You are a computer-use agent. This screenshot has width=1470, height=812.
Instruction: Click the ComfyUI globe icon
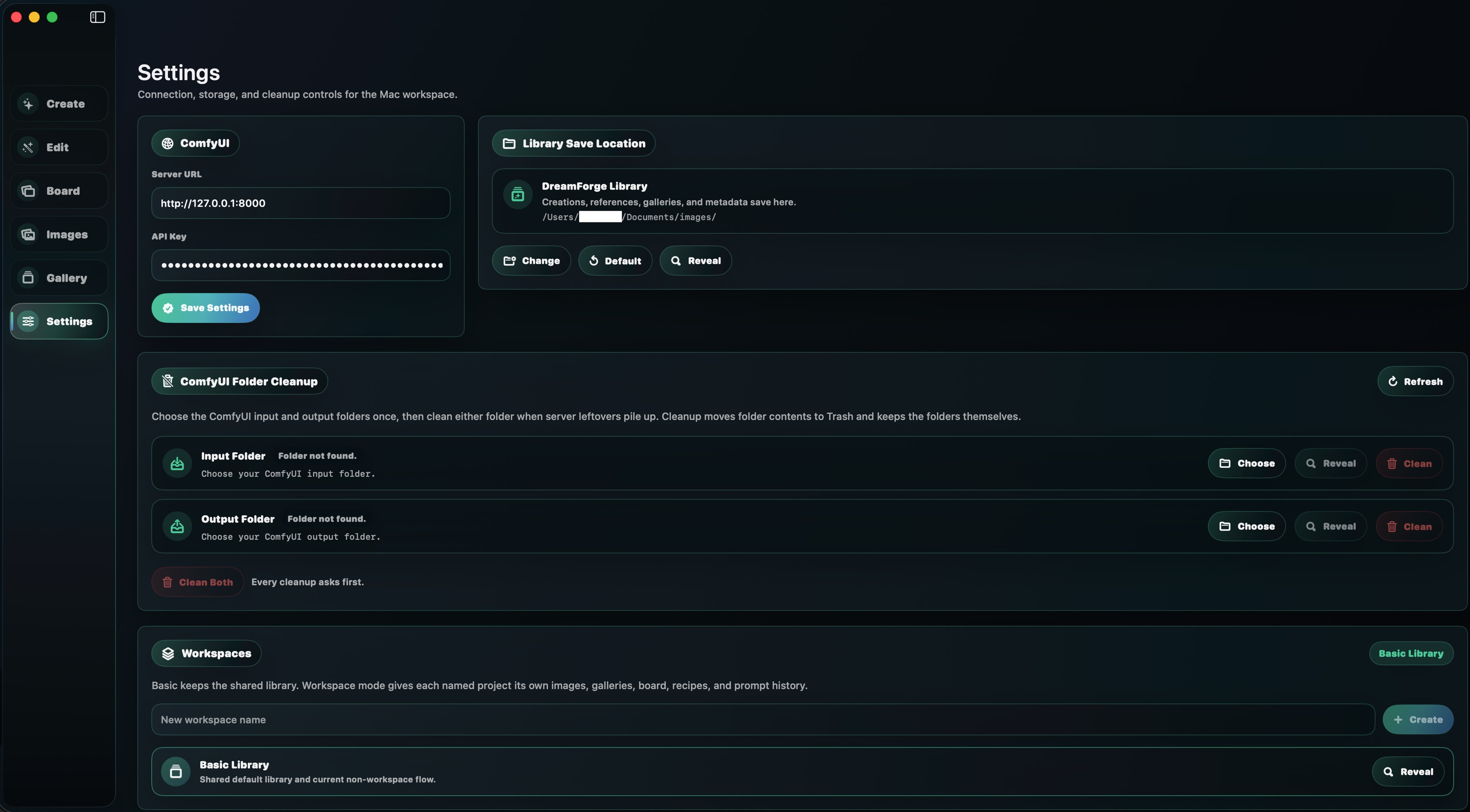pos(167,143)
